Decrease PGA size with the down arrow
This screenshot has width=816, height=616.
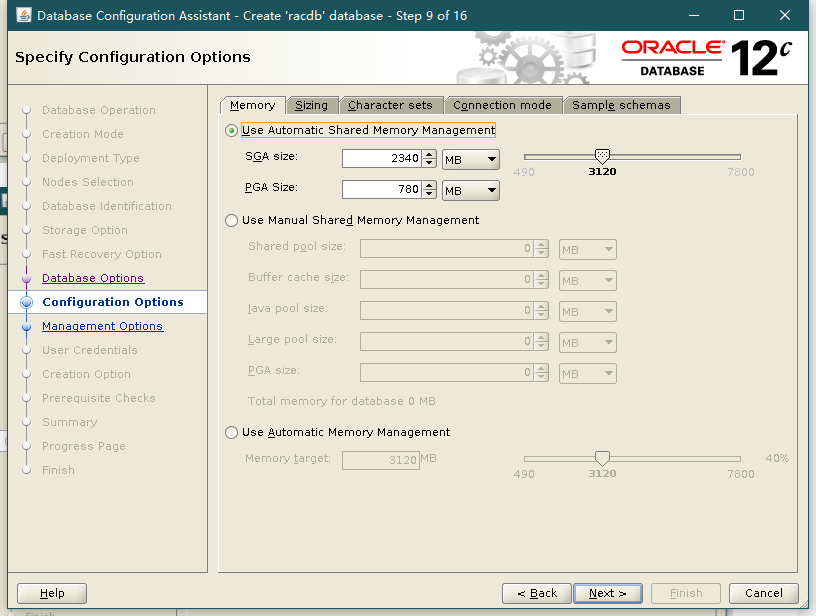tap(429, 194)
